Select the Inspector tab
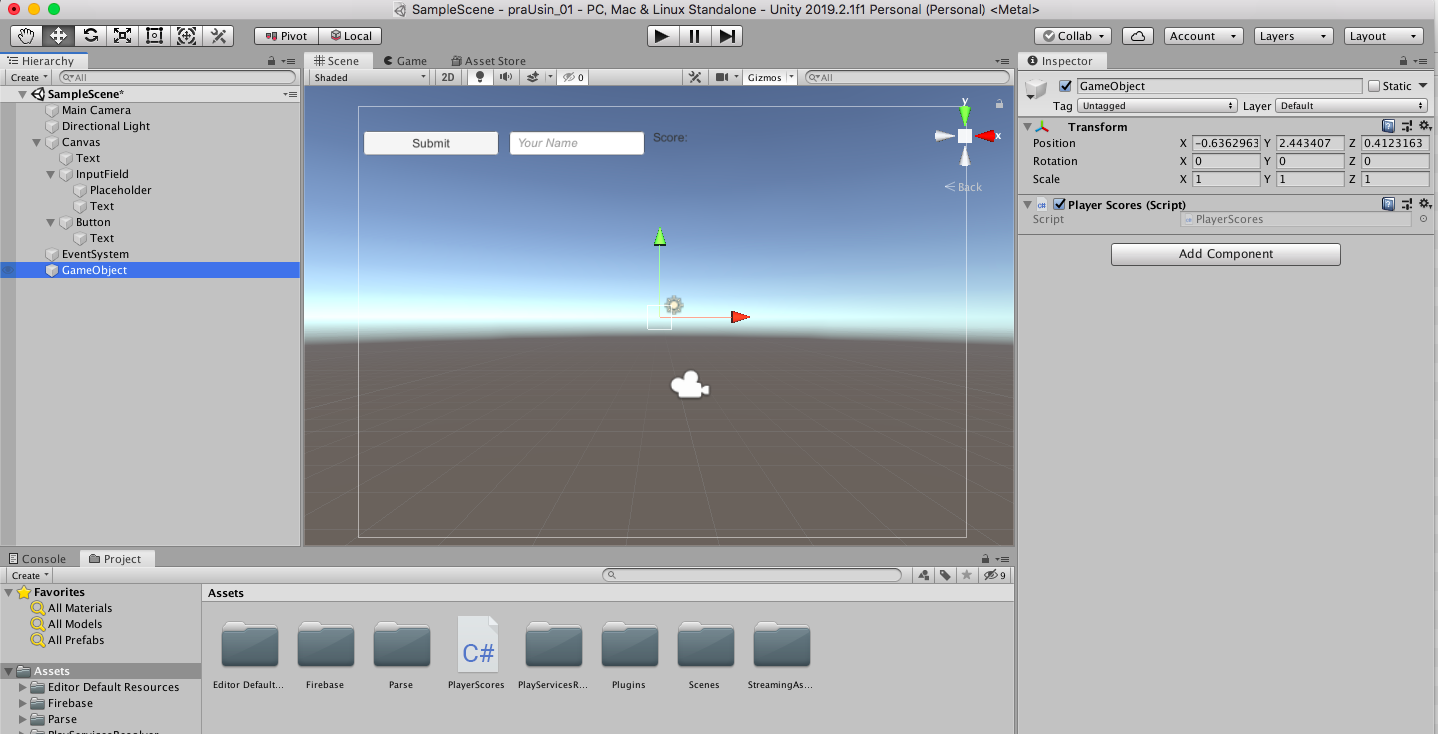Screen dimensions: 1438x734 click(x=1060, y=61)
